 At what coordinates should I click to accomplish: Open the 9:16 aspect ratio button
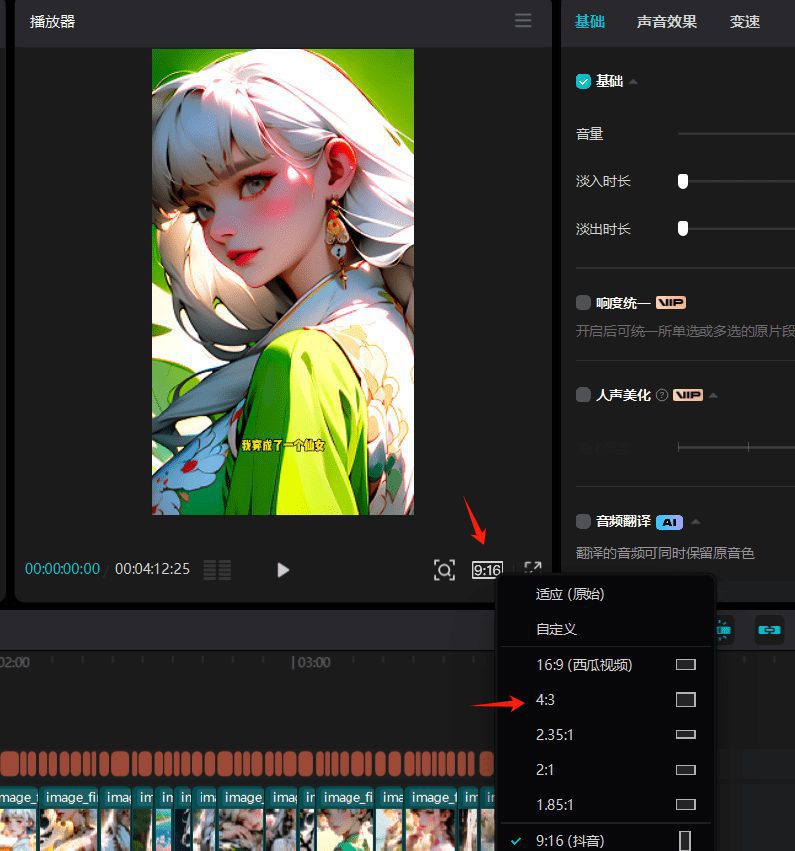click(x=487, y=570)
